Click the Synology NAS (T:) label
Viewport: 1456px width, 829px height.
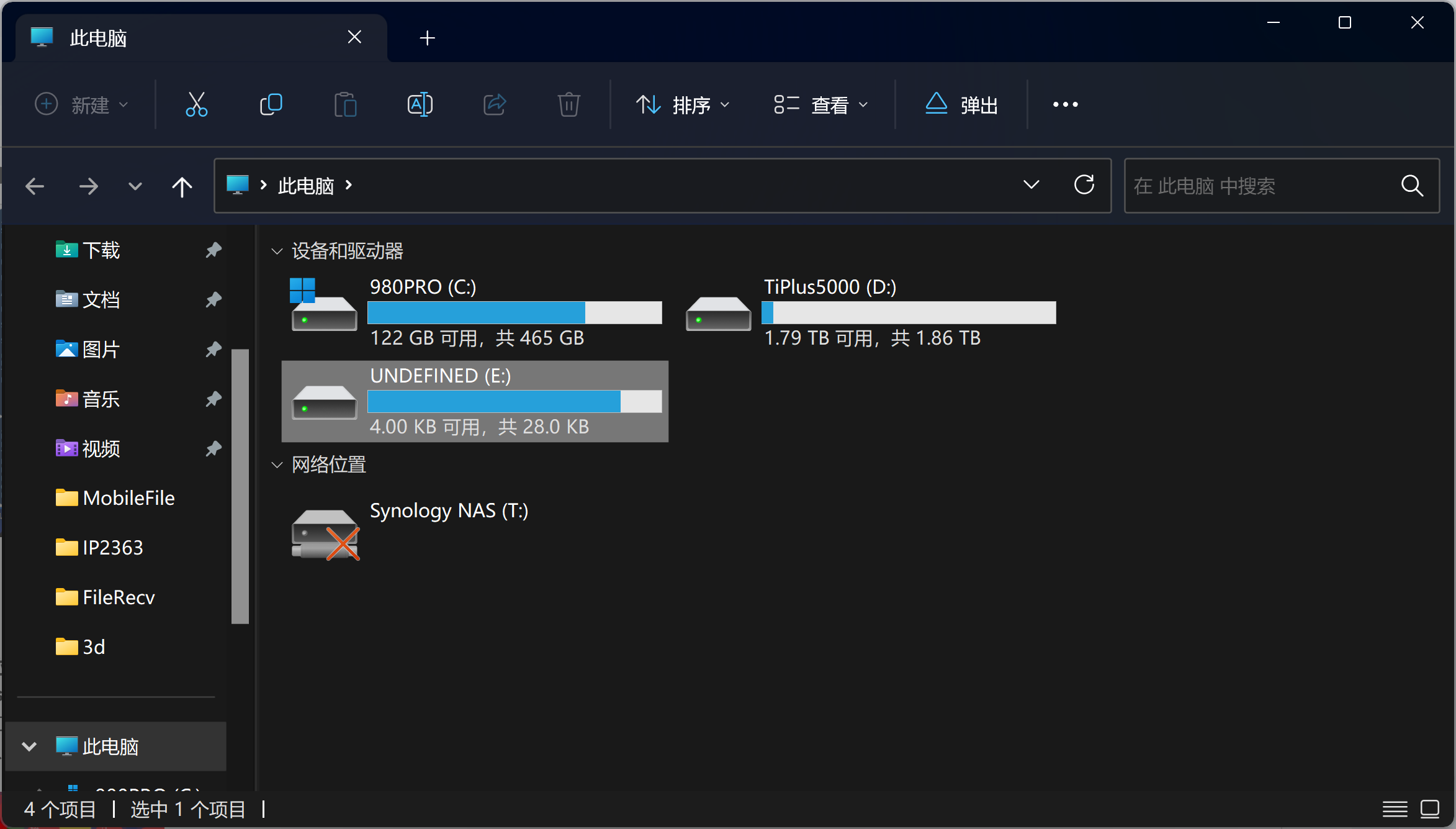click(x=449, y=510)
